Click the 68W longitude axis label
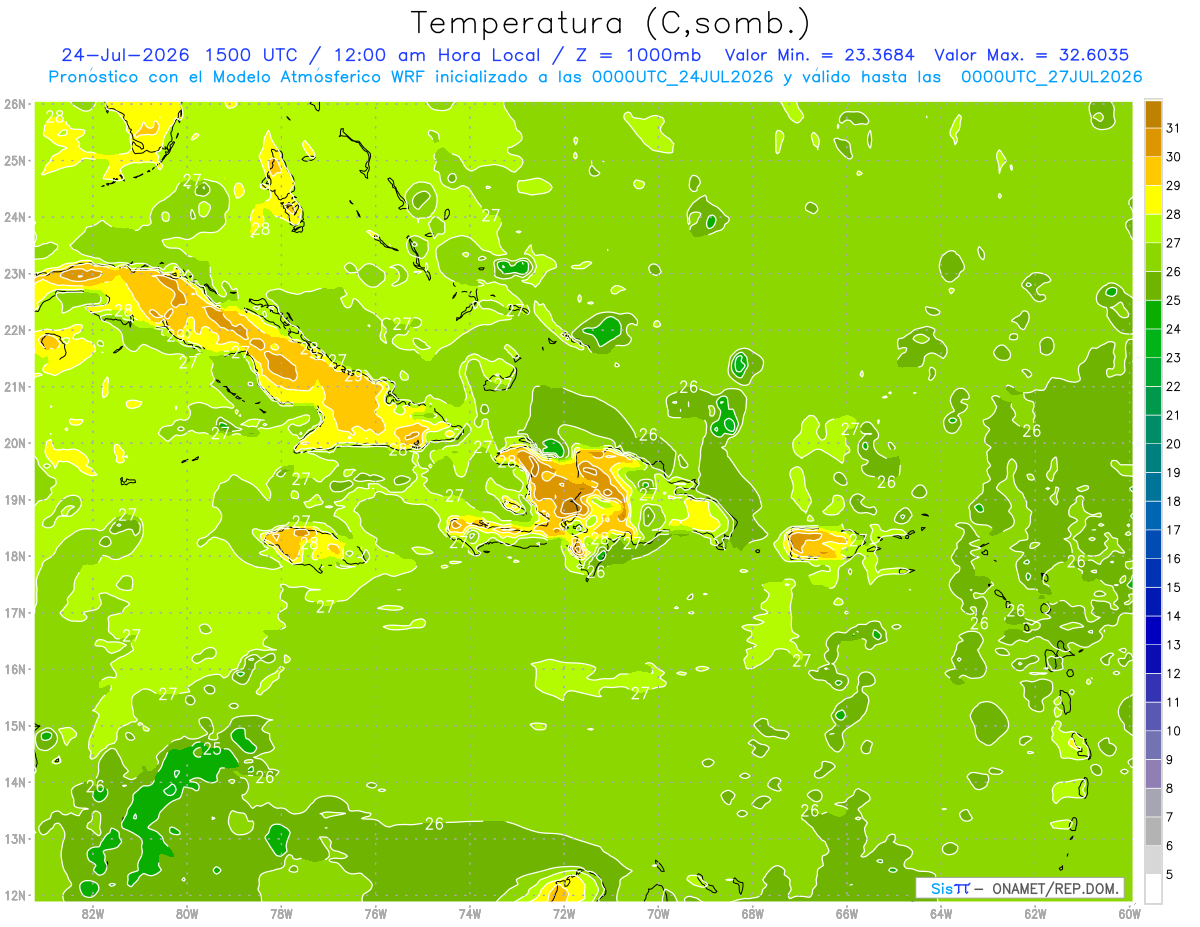1200x927 pixels. tap(752, 913)
